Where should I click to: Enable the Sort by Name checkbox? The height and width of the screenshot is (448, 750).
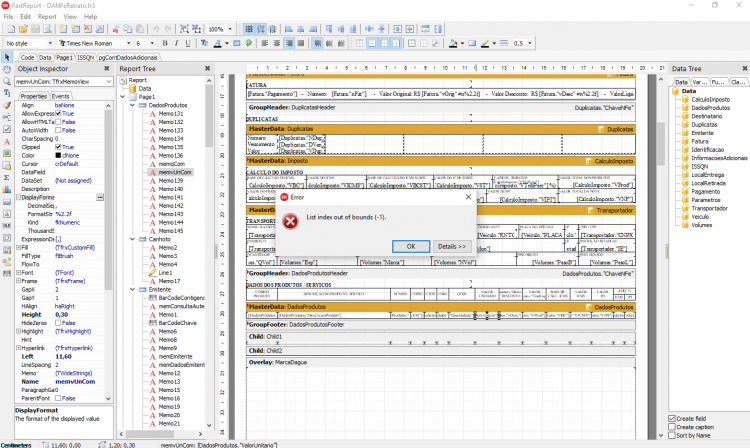click(672, 436)
